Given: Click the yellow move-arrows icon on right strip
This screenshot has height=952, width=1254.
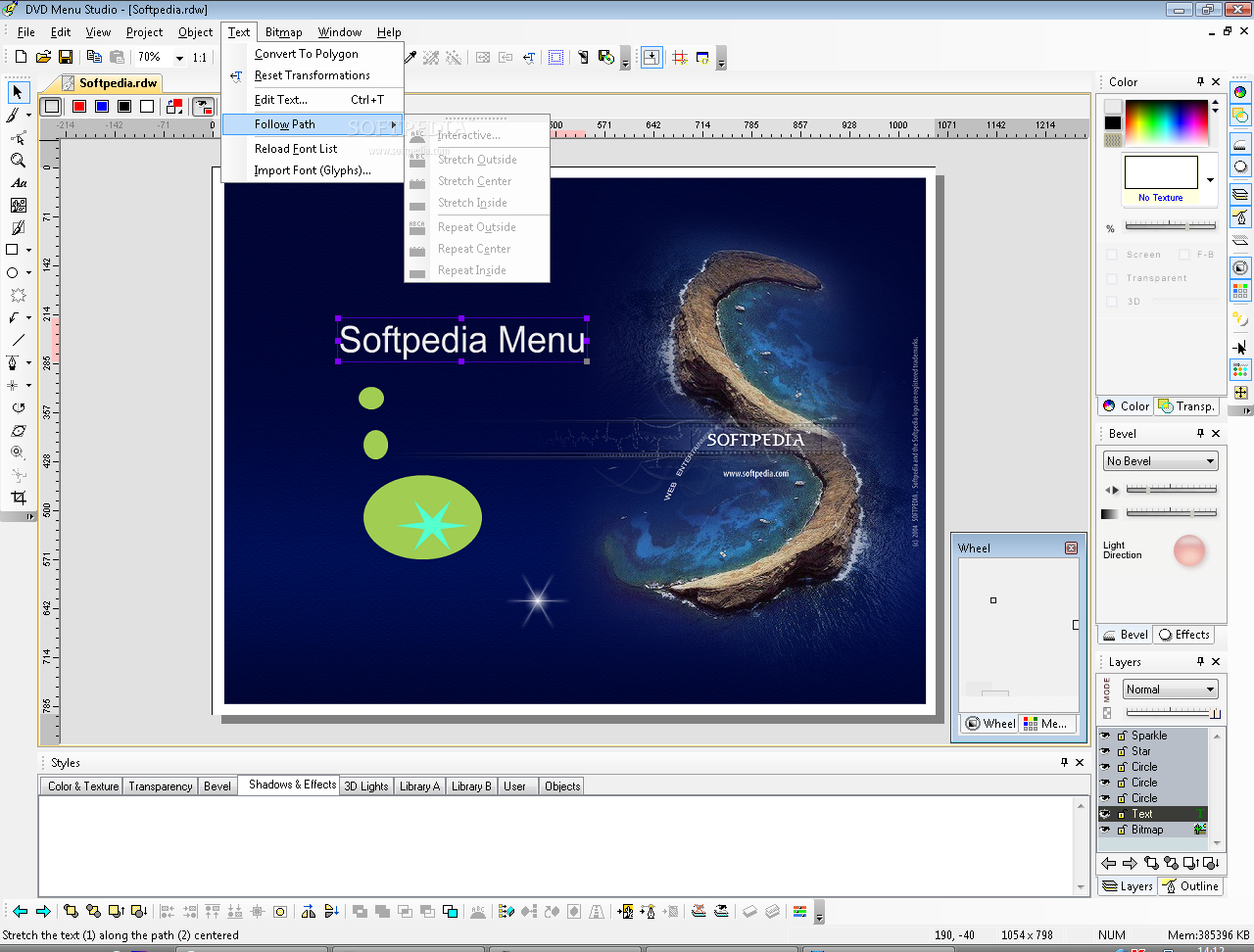Looking at the screenshot, I should click(1240, 393).
